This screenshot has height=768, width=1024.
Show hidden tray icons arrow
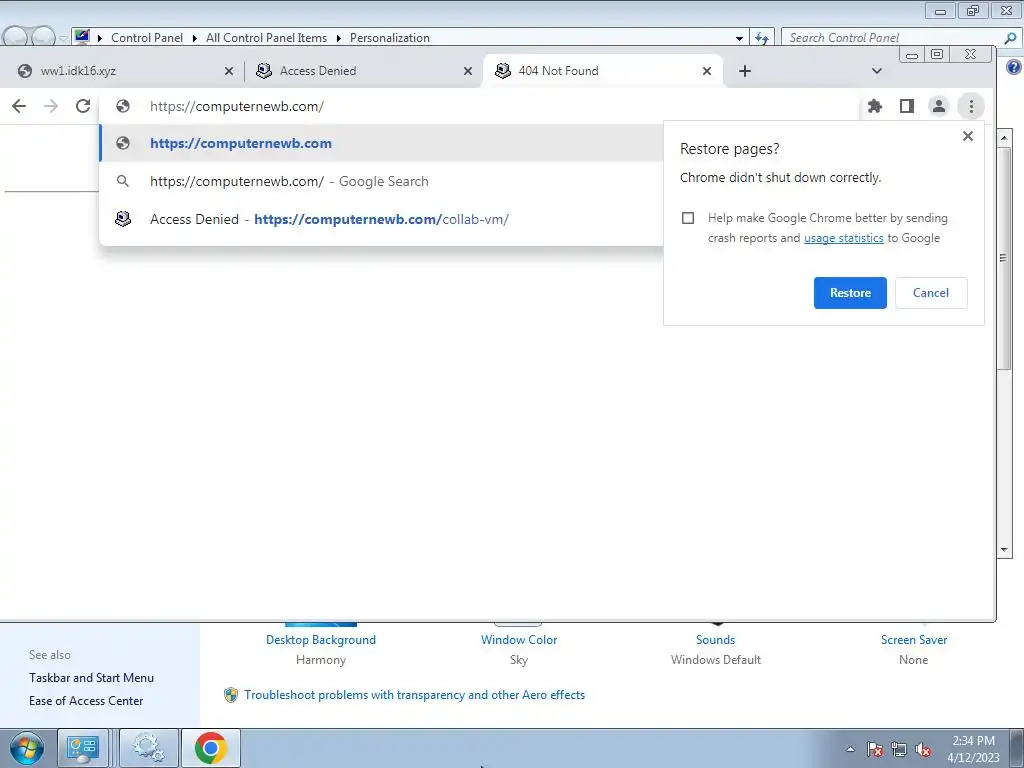click(850, 749)
